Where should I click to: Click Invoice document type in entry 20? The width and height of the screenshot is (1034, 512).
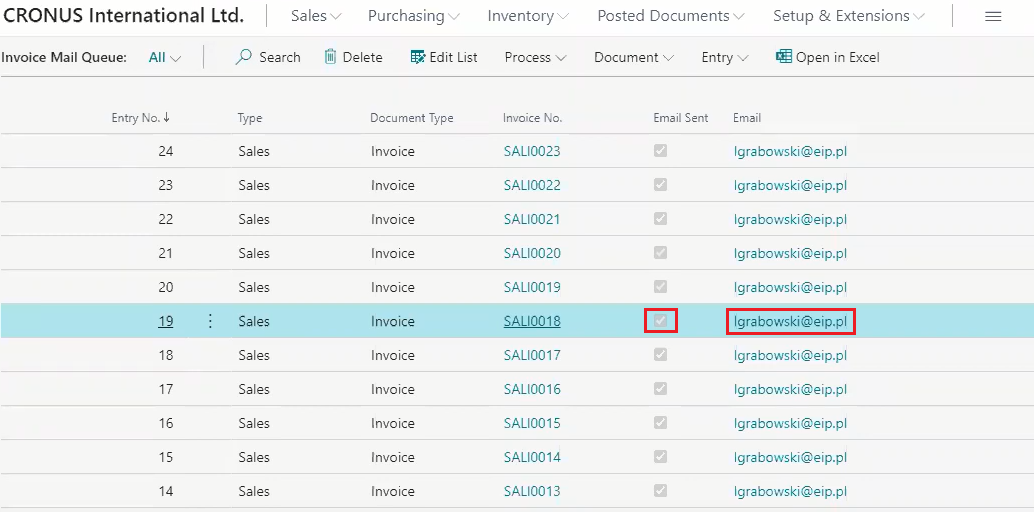(392, 287)
